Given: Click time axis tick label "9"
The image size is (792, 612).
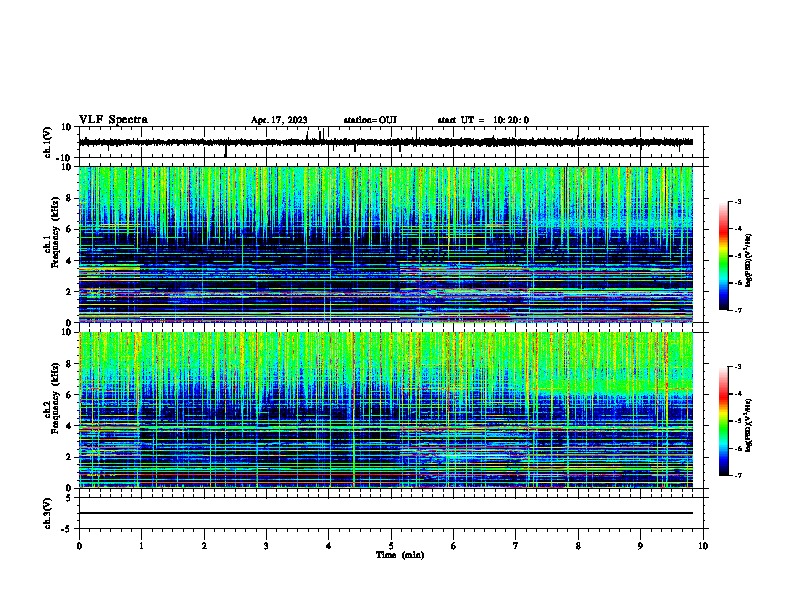Looking at the screenshot, I should point(640,546).
